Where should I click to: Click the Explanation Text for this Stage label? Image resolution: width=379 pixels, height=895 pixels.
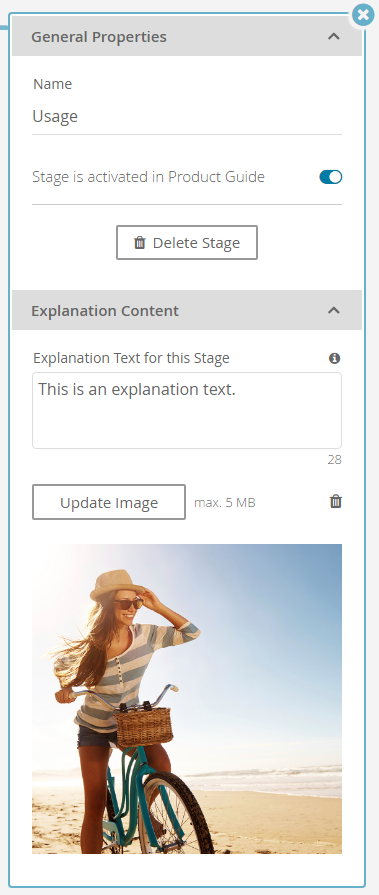pos(131,358)
